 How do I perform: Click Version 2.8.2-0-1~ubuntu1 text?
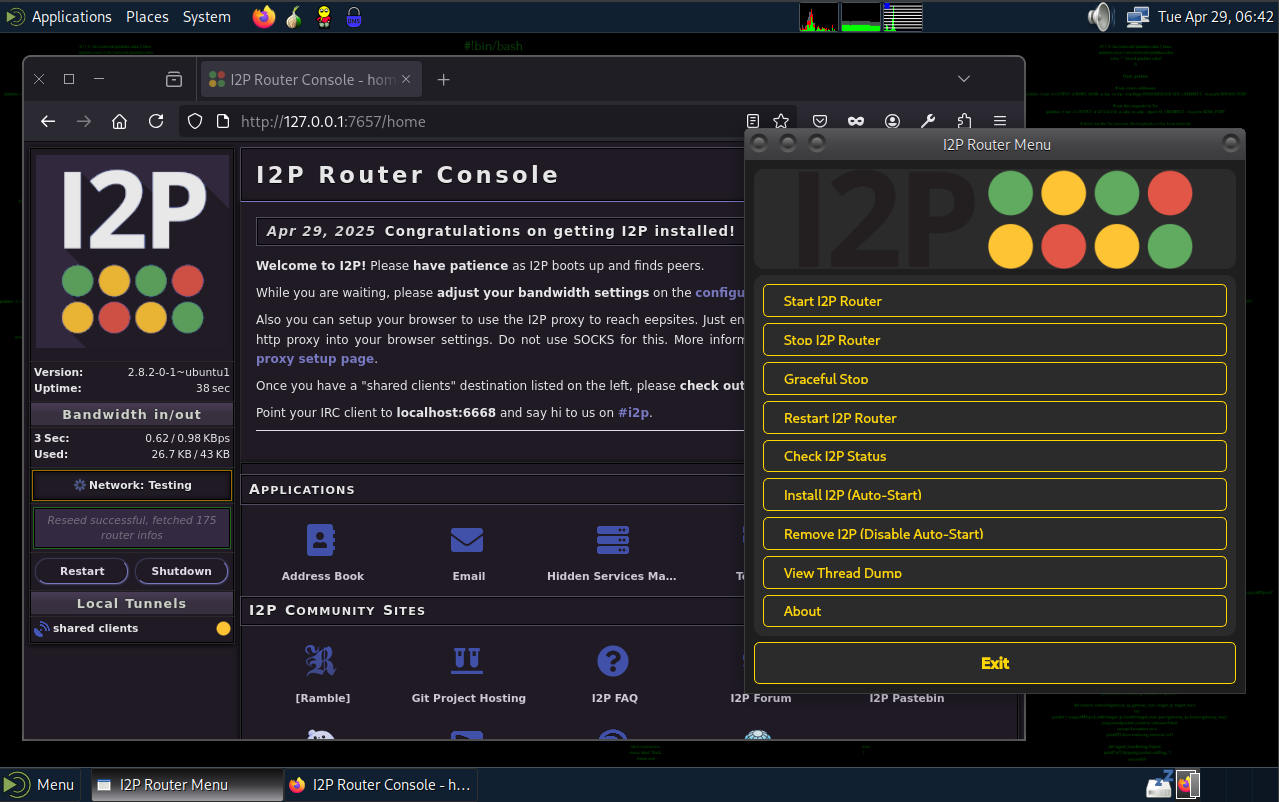tap(132, 372)
